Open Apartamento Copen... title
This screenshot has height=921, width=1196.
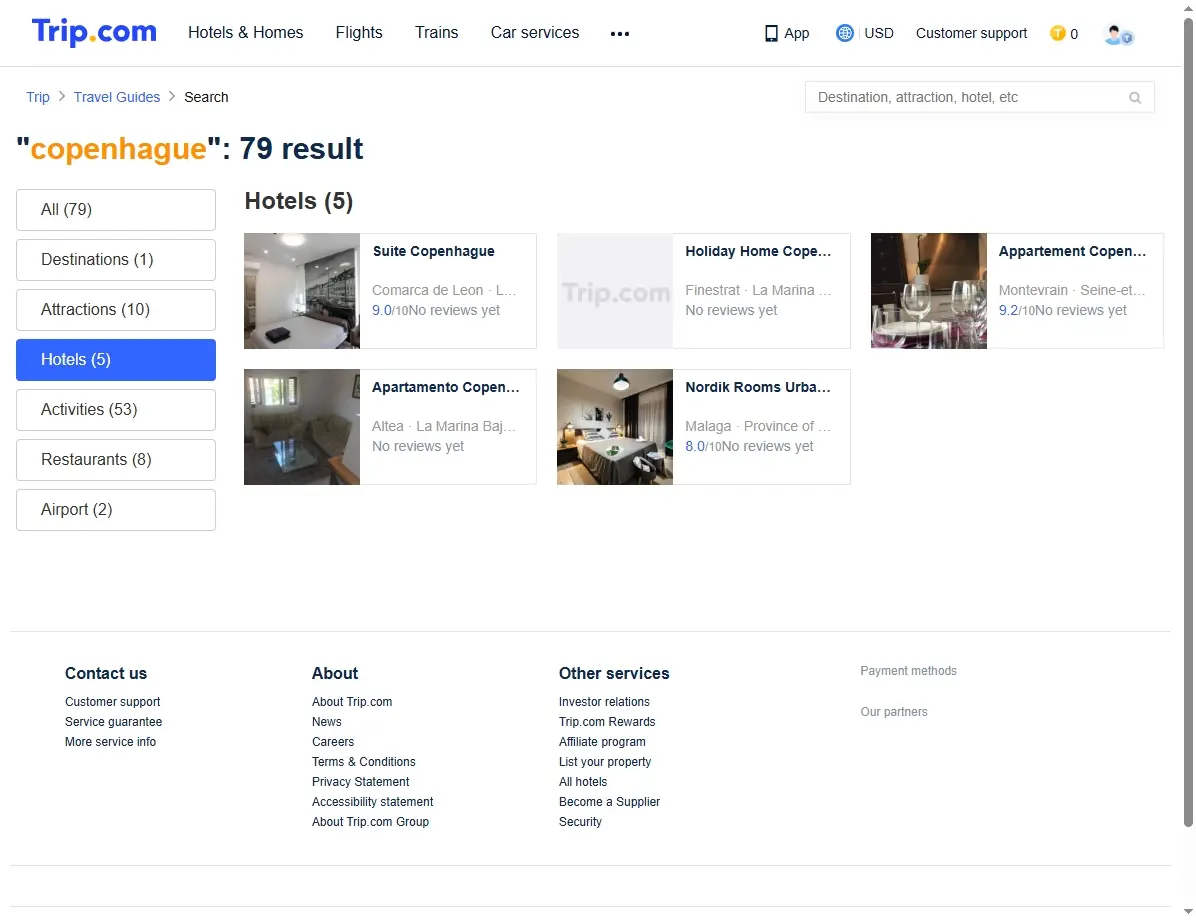(x=445, y=387)
